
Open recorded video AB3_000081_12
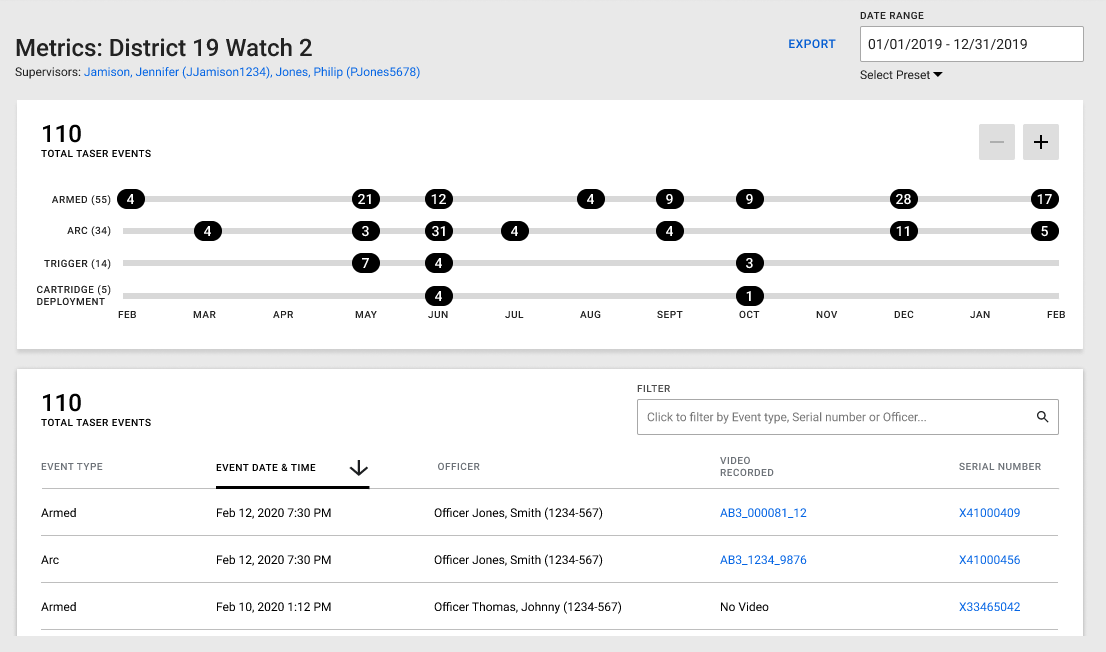[763, 512]
